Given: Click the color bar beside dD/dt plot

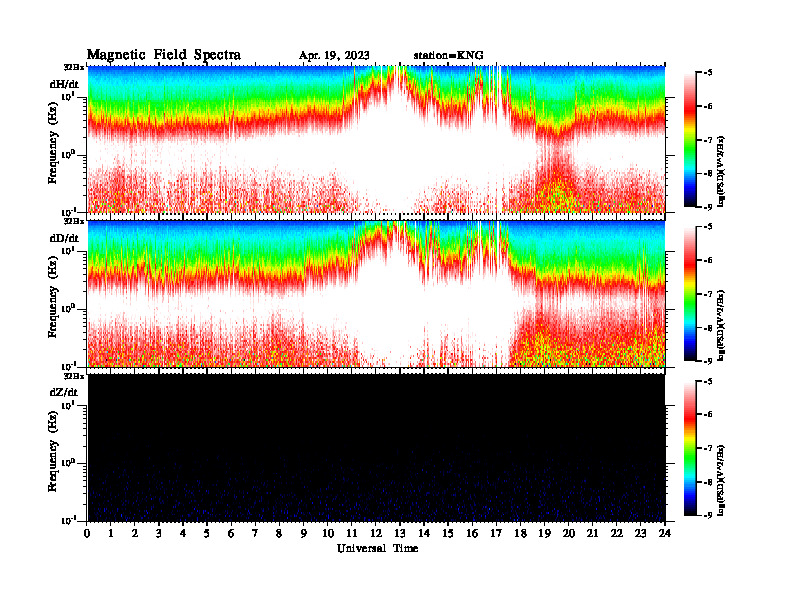Looking at the screenshot, I should point(689,293).
